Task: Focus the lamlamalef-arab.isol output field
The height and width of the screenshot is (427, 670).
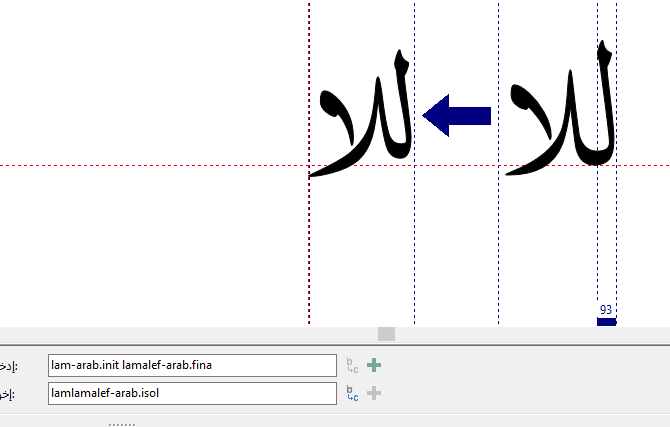Action: coord(190,393)
